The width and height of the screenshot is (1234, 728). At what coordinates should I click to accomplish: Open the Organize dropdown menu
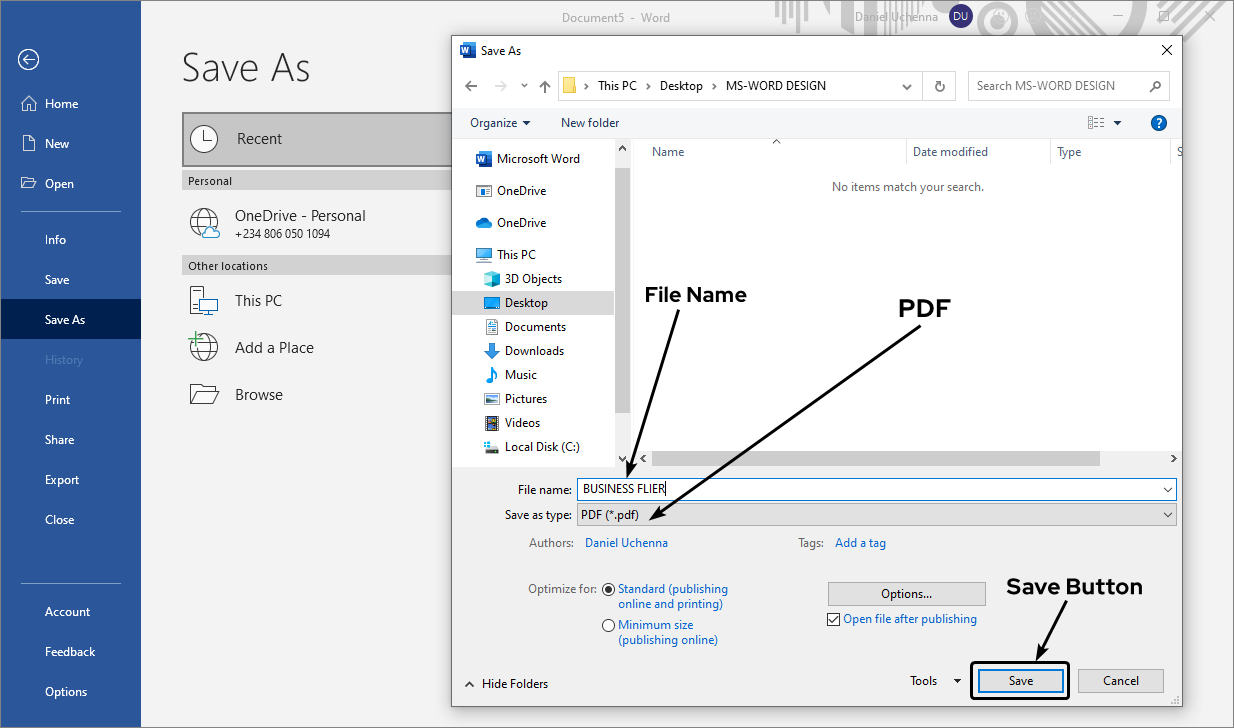click(x=500, y=123)
